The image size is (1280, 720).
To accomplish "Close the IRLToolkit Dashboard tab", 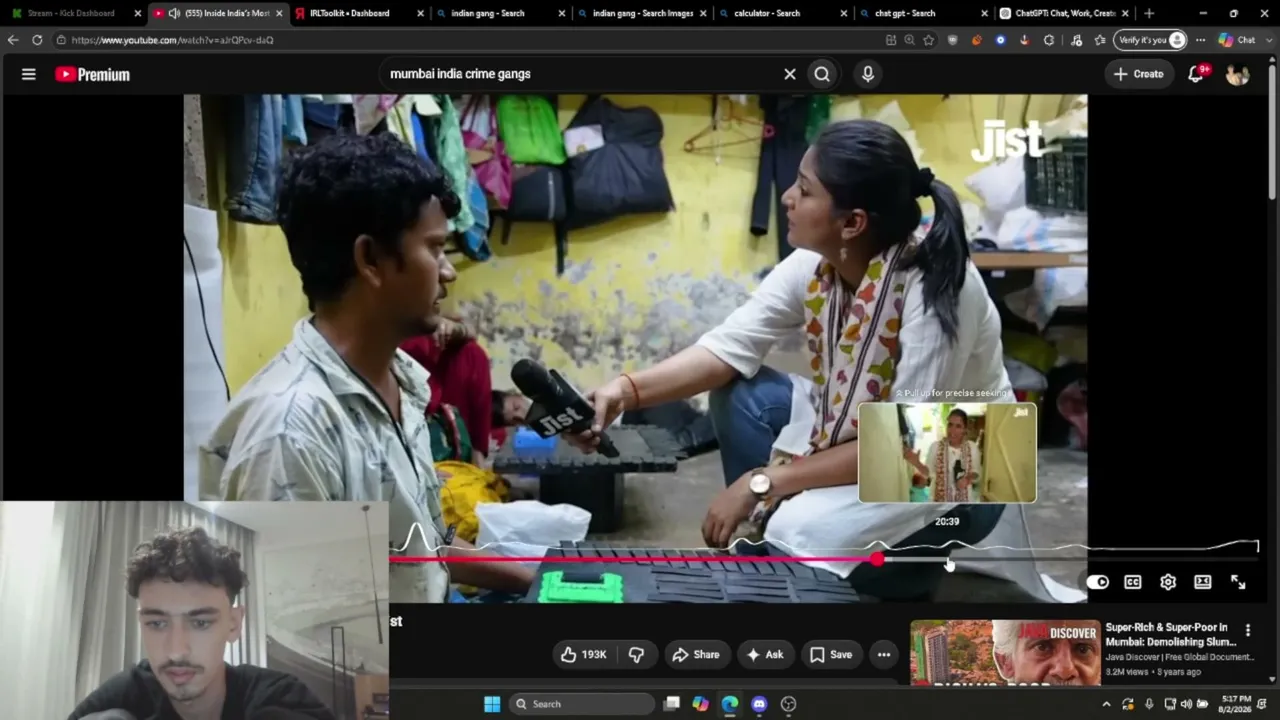I will pyautogui.click(x=419, y=14).
